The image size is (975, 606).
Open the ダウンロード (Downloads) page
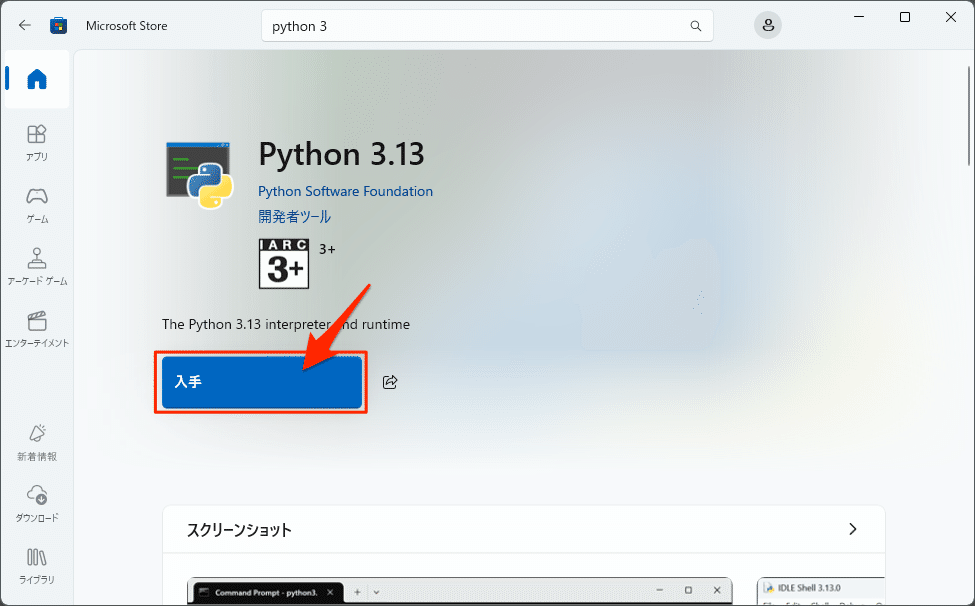tap(37, 504)
